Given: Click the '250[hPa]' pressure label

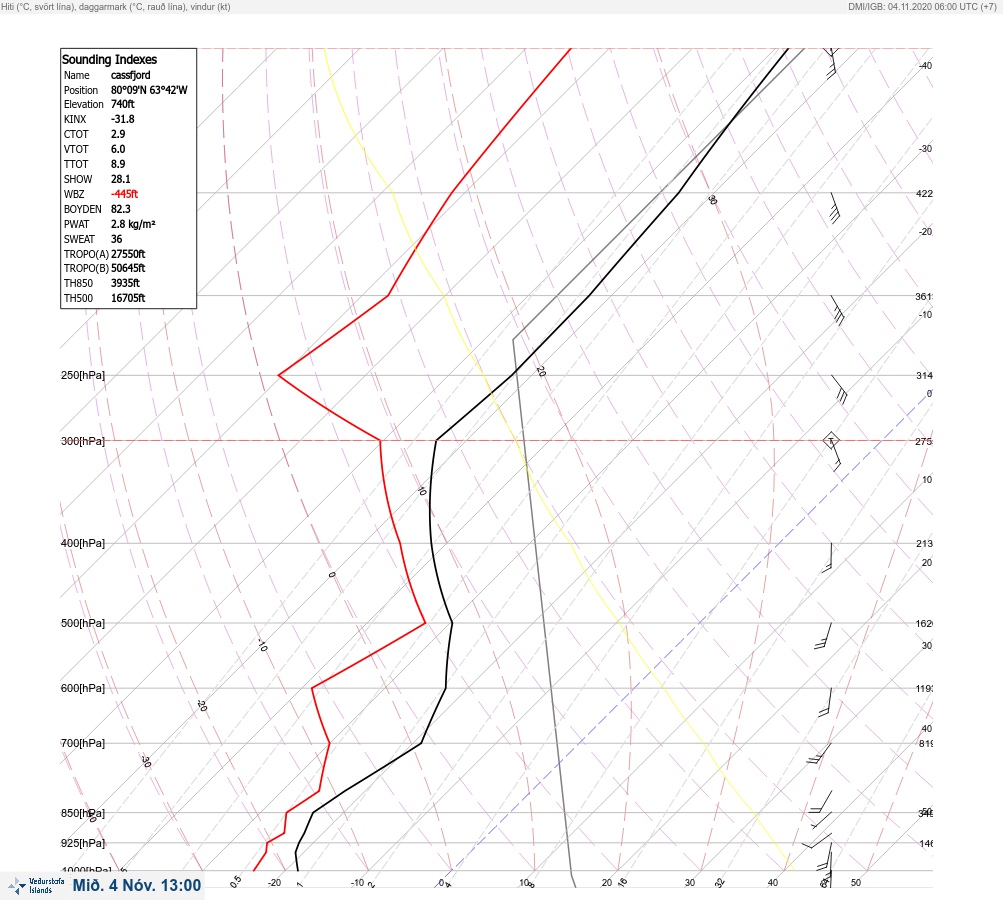Looking at the screenshot, I should tap(83, 375).
